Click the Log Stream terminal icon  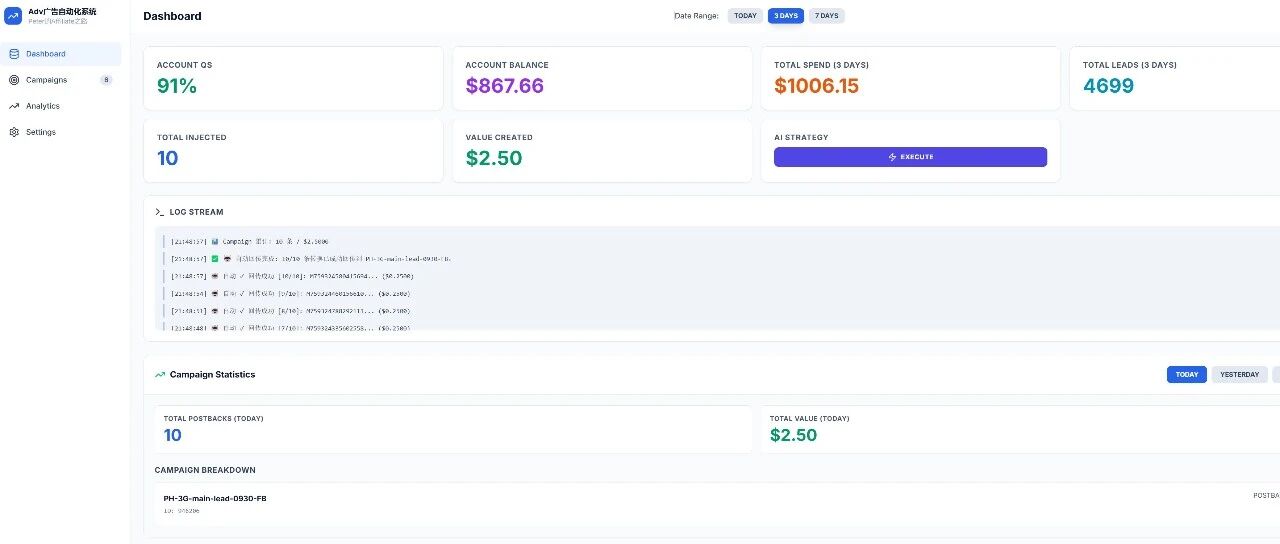click(160, 212)
